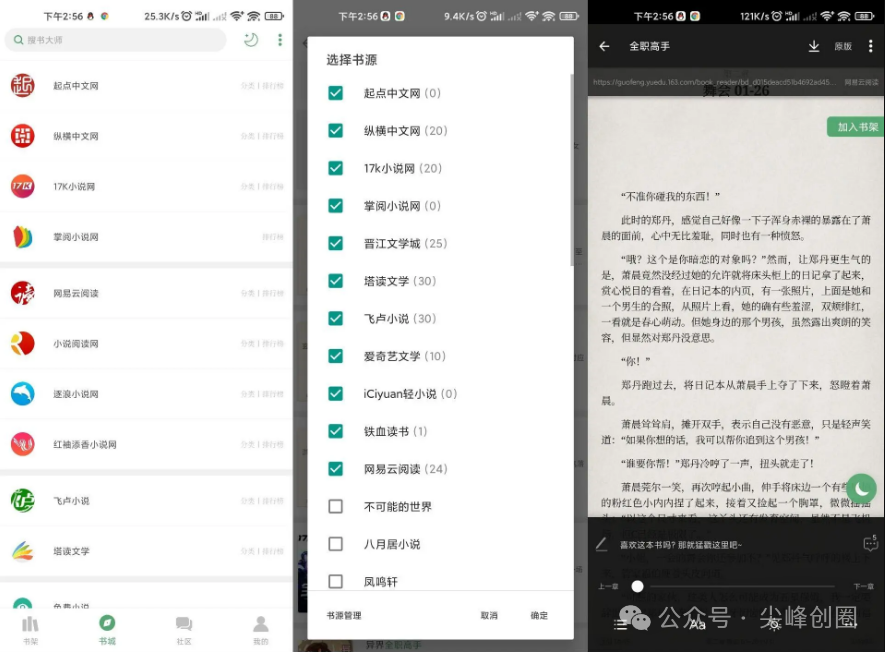
Task: Tap the pencil write-comment icon
Action: pos(602,544)
